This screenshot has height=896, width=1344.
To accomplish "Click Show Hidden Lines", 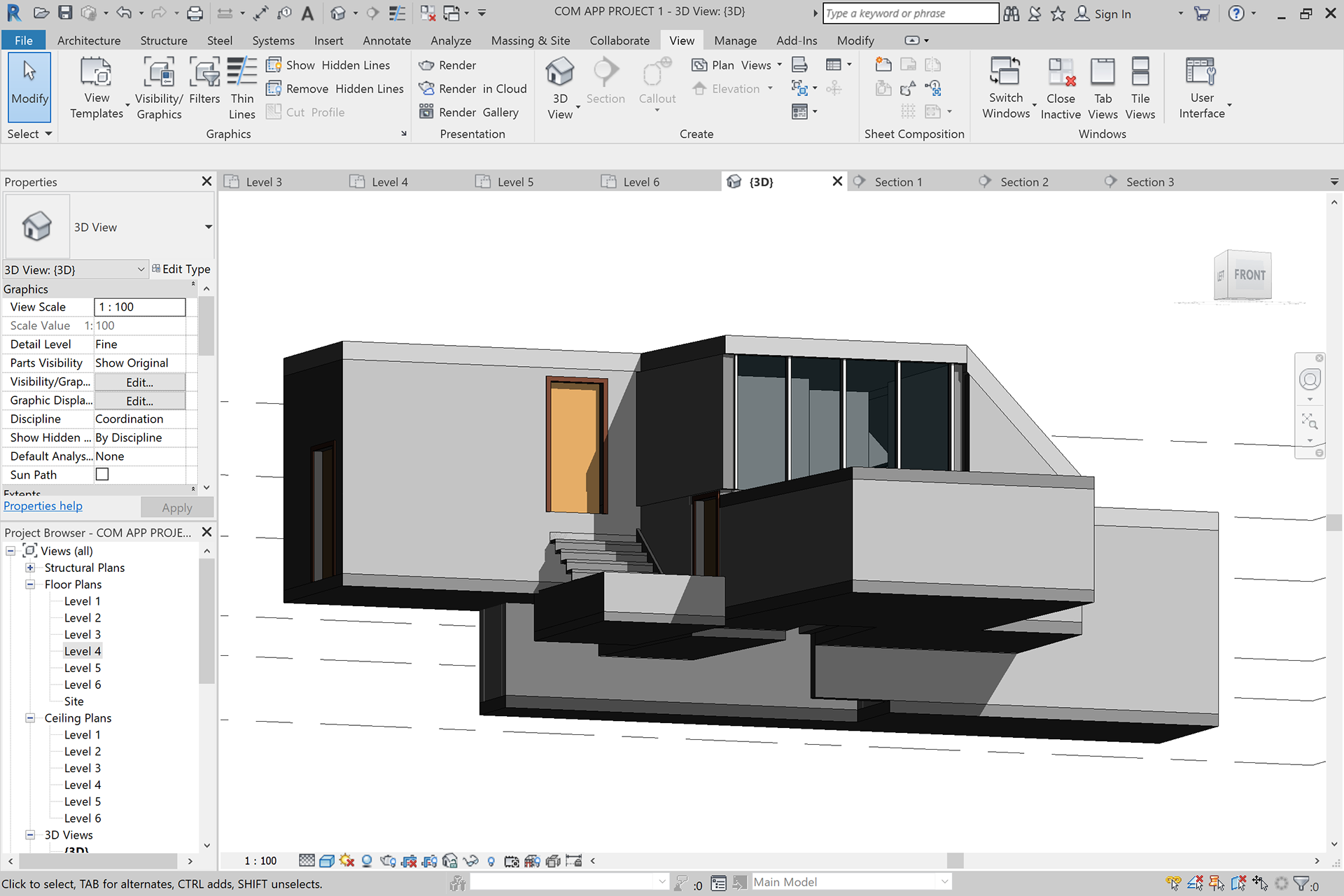I will [x=328, y=65].
